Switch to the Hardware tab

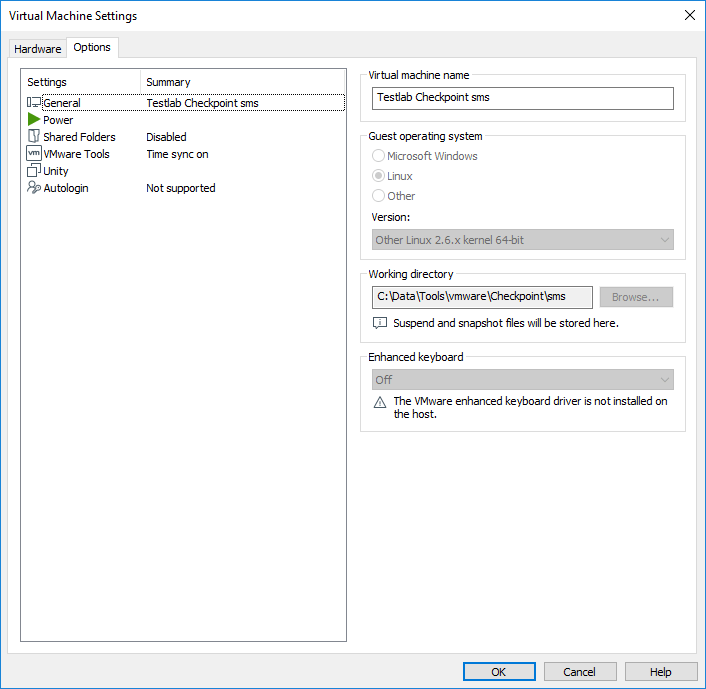(38, 49)
